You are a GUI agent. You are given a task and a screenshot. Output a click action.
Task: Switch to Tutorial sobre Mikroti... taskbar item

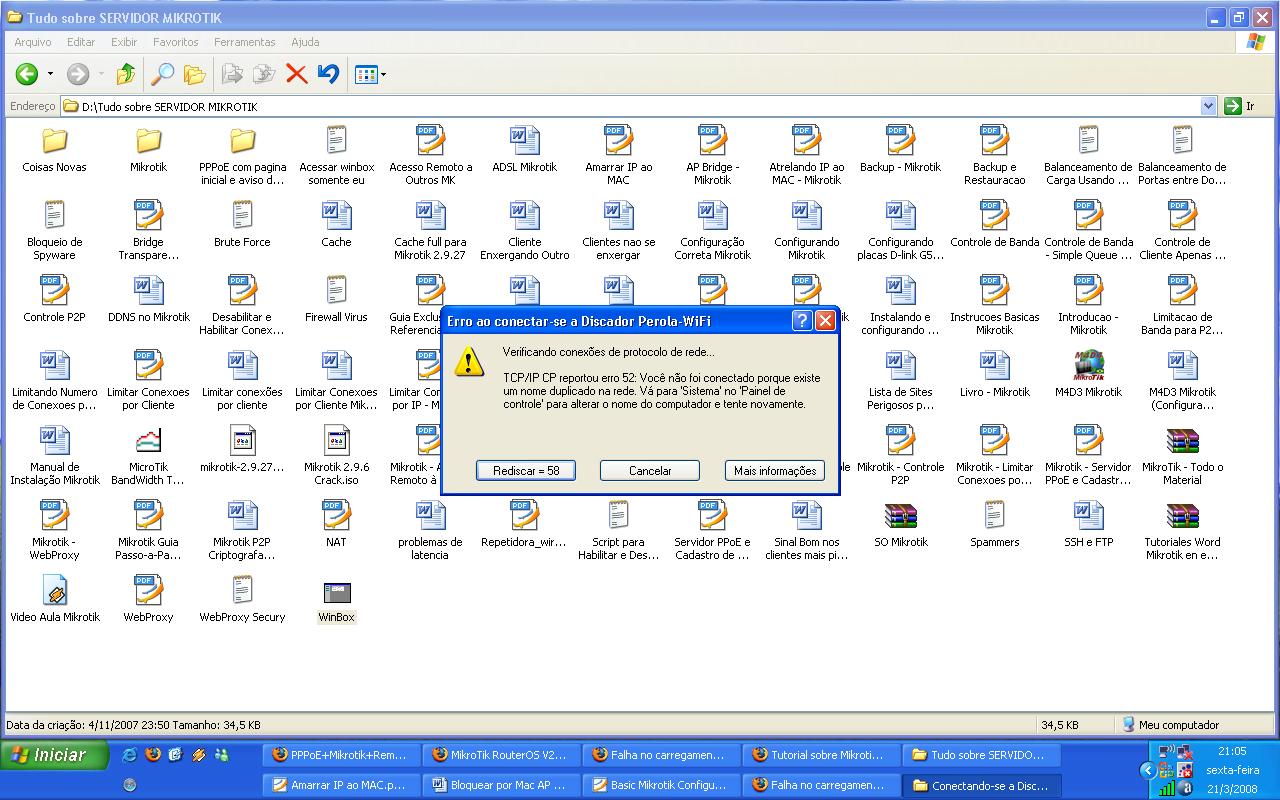pos(821,755)
